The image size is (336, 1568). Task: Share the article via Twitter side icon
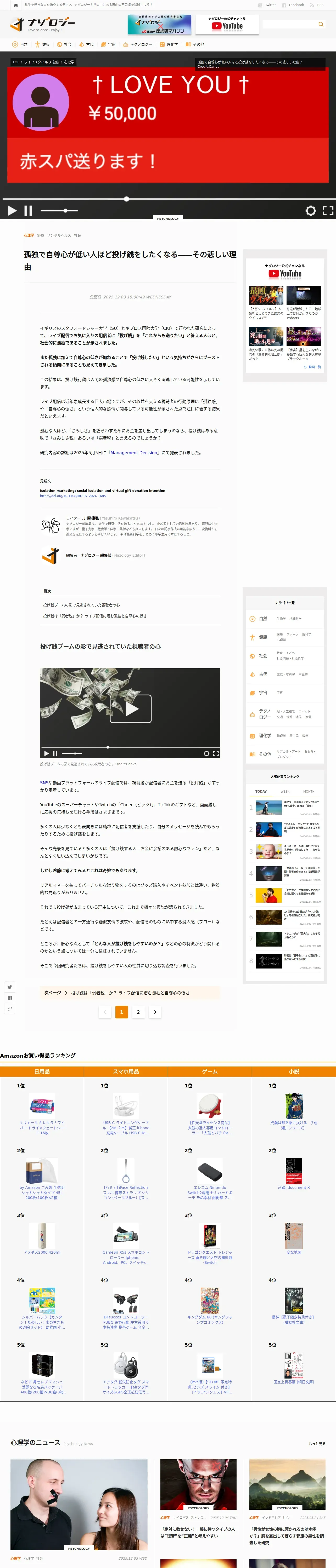[10, 987]
